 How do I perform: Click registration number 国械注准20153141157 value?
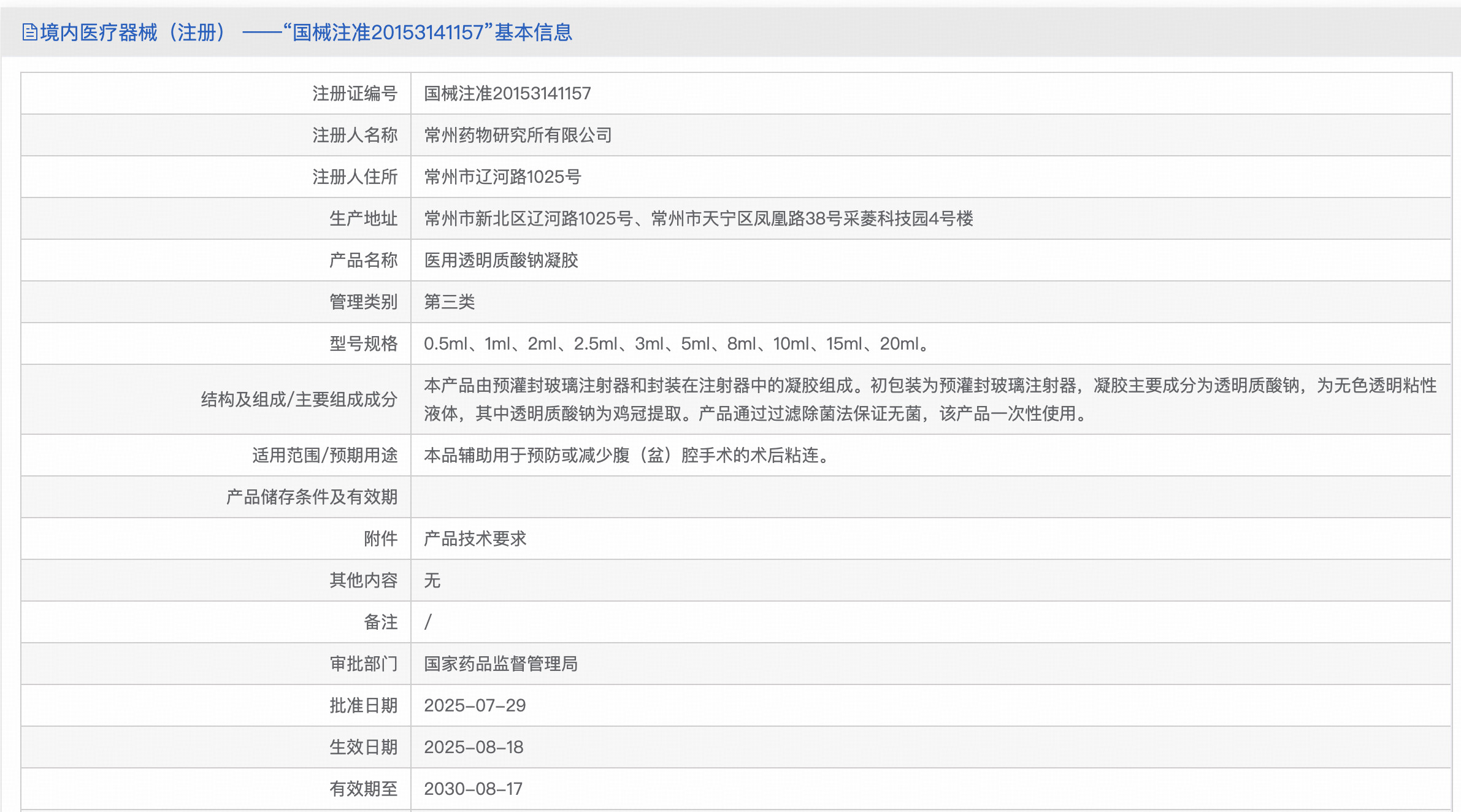(x=507, y=93)
